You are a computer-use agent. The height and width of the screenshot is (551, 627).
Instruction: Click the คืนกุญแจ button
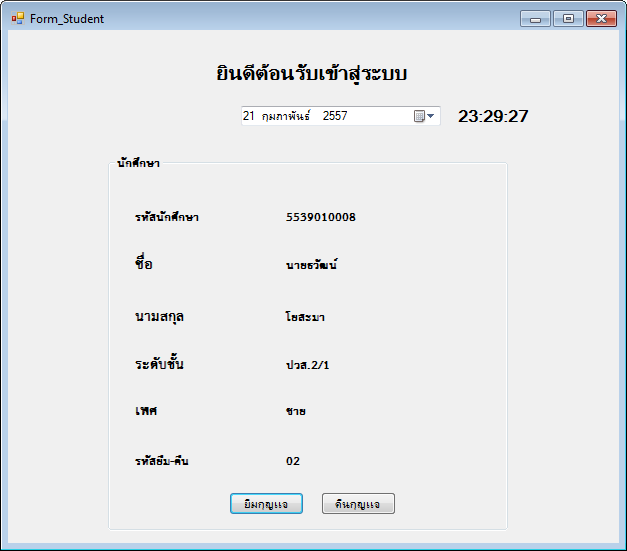coord(358,503)
